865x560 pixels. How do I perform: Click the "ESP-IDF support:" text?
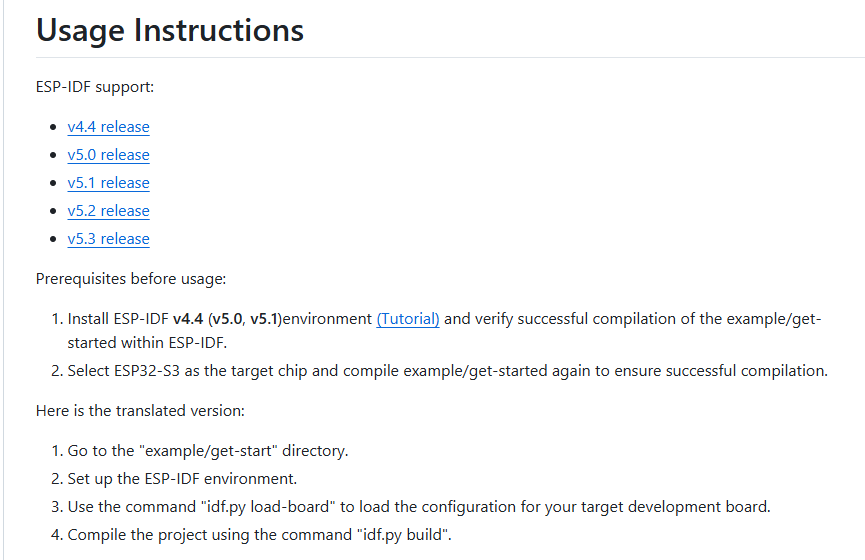point(95,87)
